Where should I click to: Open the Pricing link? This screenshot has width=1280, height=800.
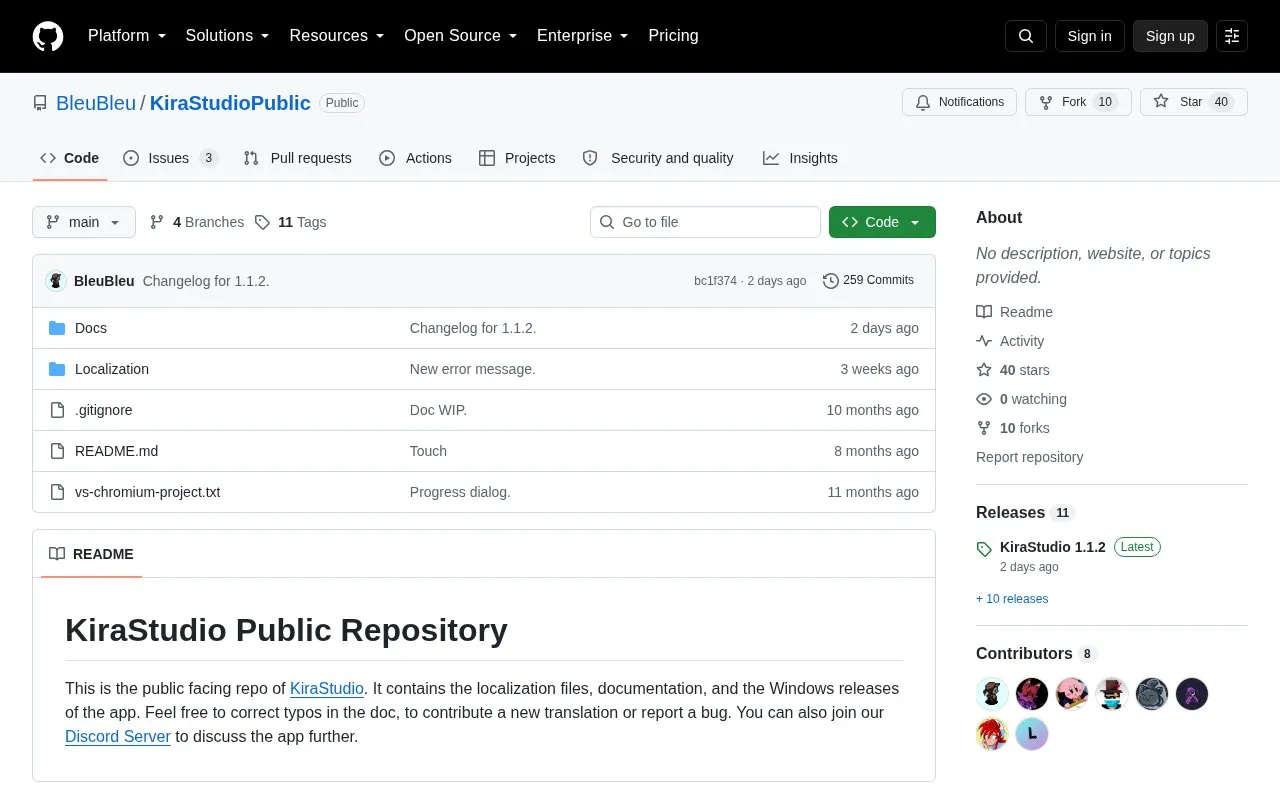click(673, 36)
